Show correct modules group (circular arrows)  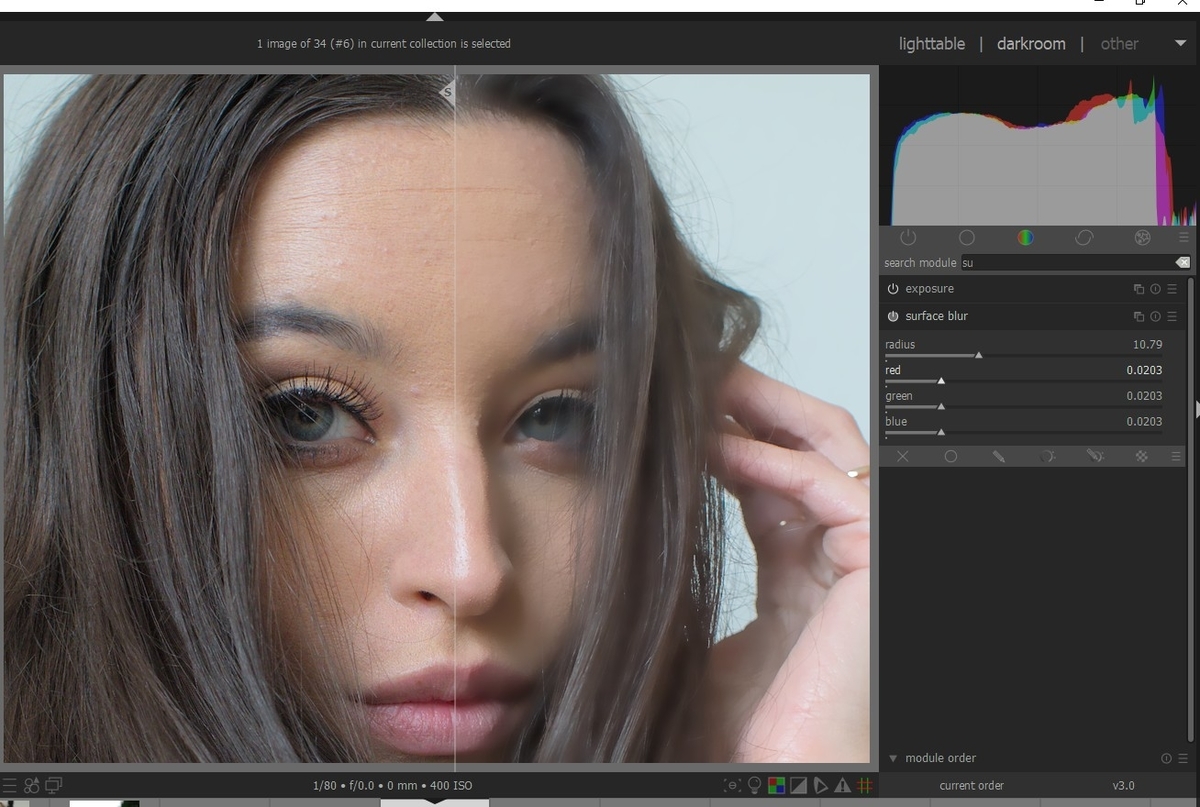click(1084, 238)
